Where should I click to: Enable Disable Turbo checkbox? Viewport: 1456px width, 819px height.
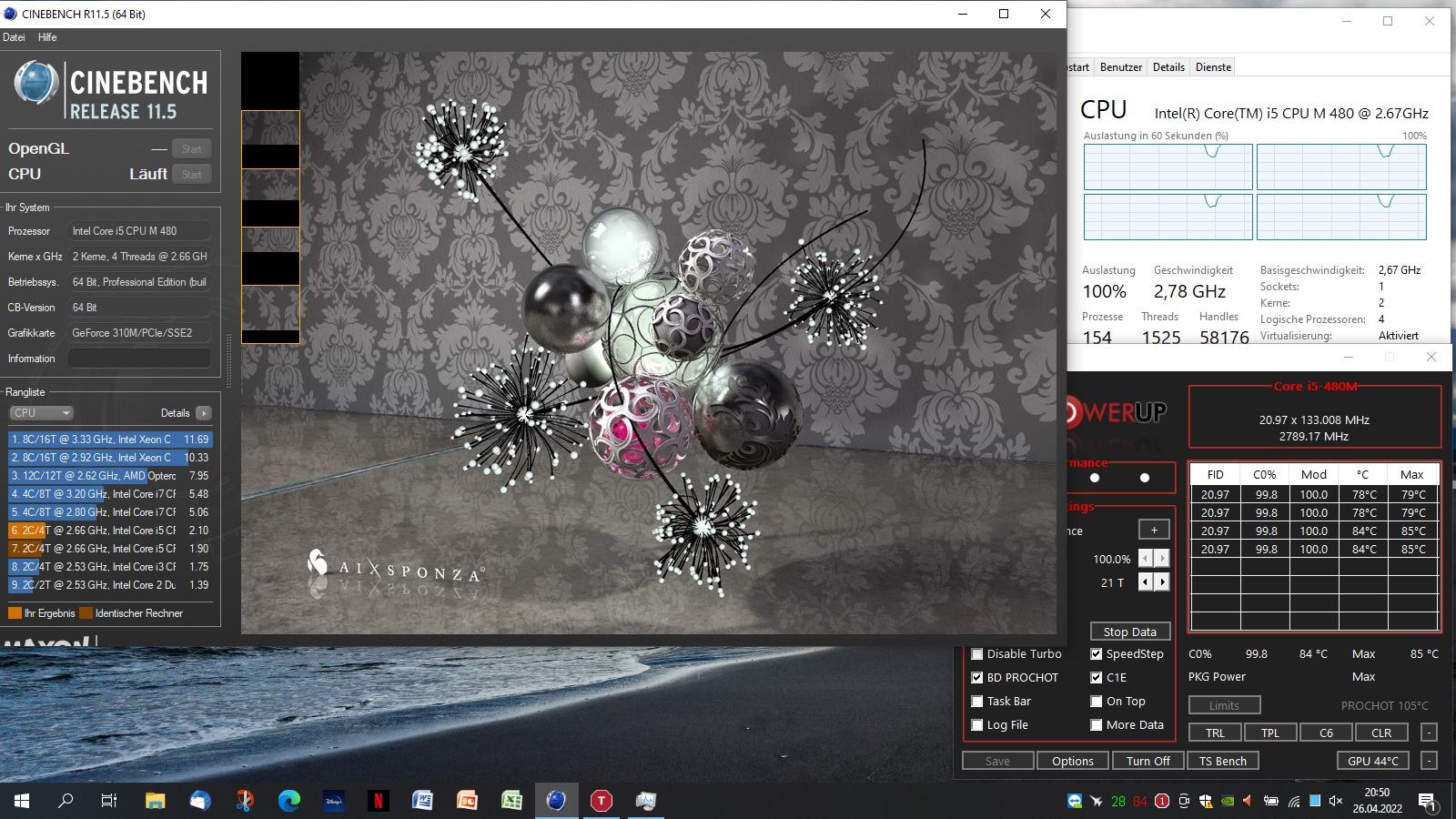977,654
